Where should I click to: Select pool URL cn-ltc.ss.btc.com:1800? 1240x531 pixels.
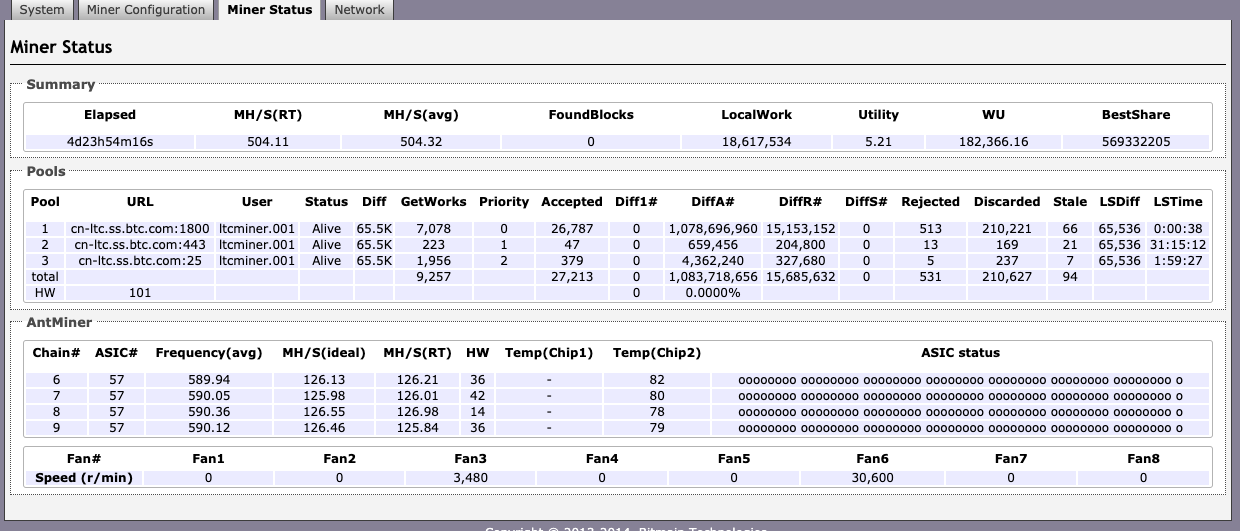(140, 229)
